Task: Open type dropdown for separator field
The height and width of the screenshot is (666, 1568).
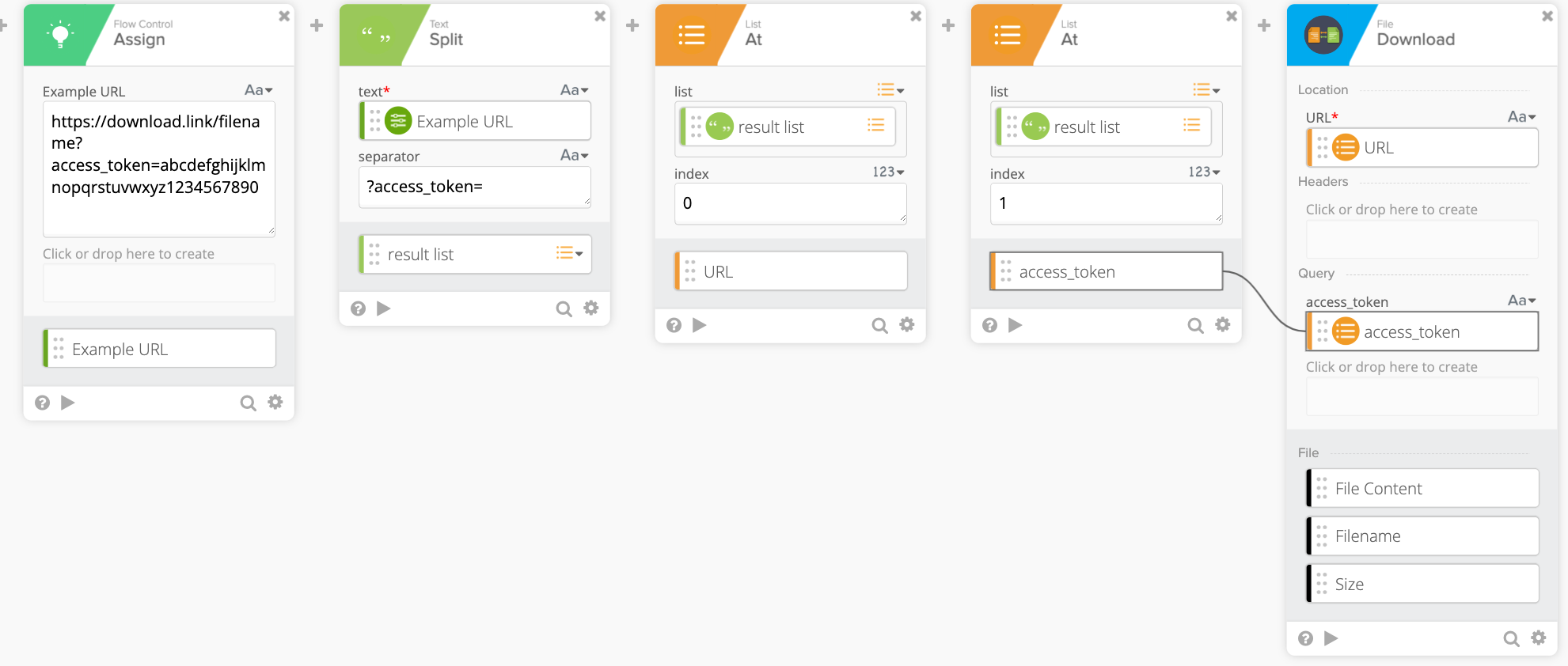Action: pyautogui.click(x=574, y=156)
